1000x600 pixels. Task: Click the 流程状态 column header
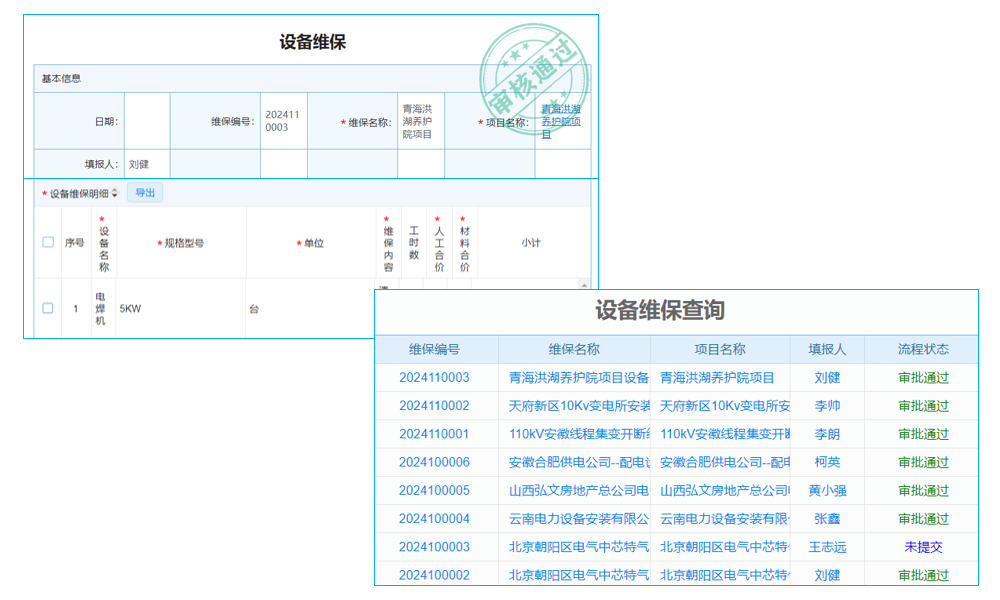point(922,349)
